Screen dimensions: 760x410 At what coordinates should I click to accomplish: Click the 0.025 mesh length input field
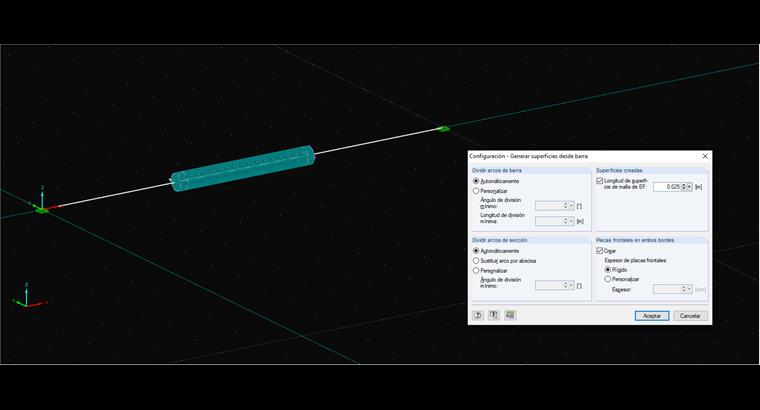pos(667,187)
